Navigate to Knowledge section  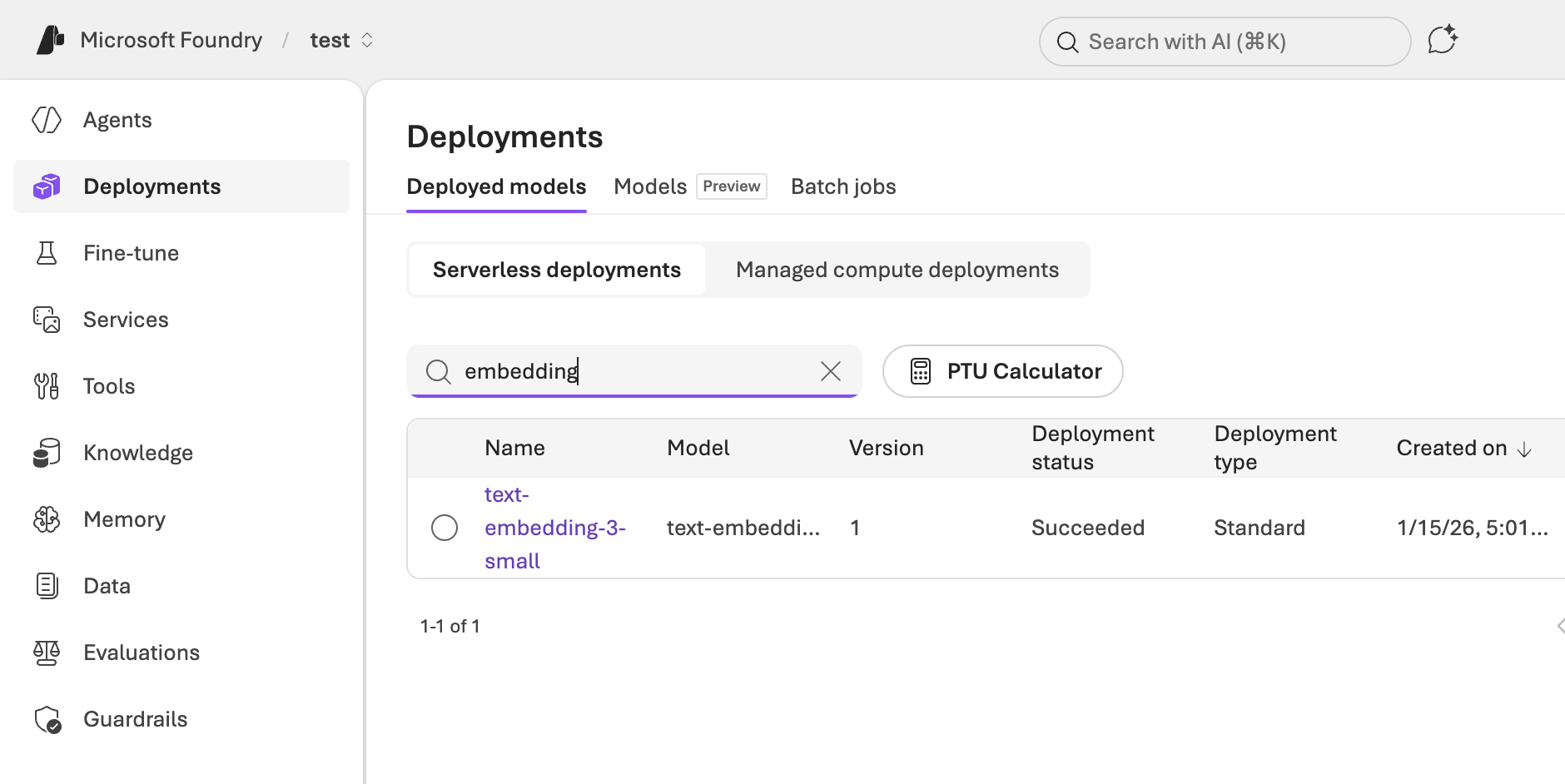[x=181, y=453]
